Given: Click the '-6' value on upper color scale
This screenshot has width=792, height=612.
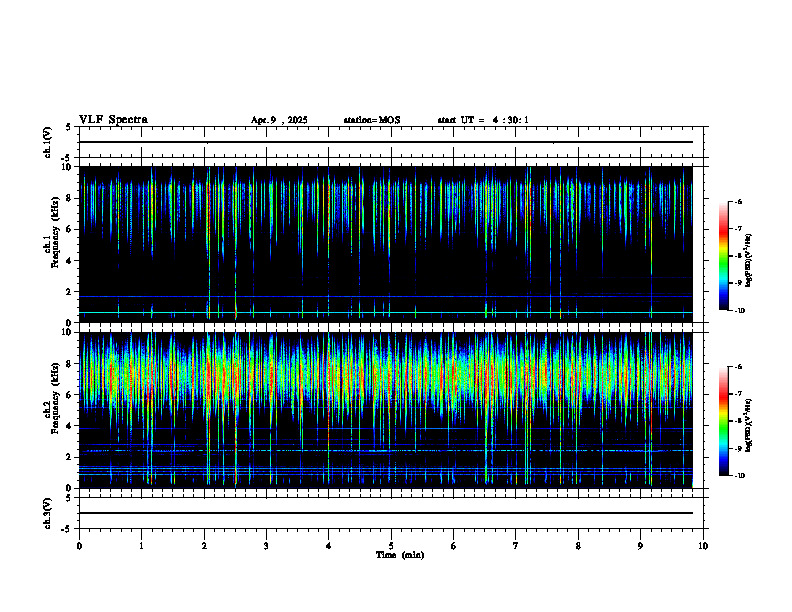Looking at the screenshot, I should coord(738,201).
